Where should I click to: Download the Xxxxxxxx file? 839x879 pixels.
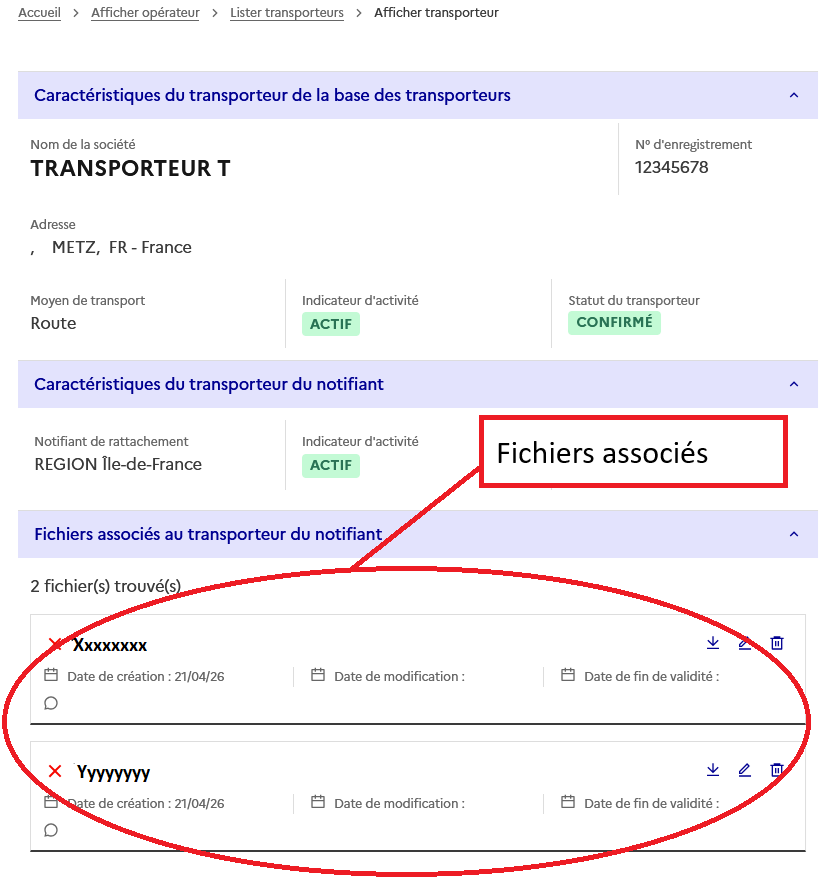pyautogui.click(x=712, y=642)
